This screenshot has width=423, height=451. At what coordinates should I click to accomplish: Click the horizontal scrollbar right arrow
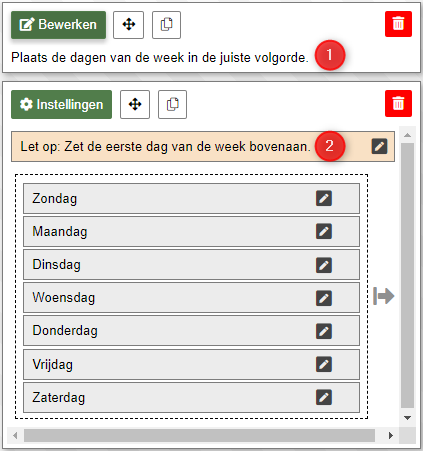point(391,435)
